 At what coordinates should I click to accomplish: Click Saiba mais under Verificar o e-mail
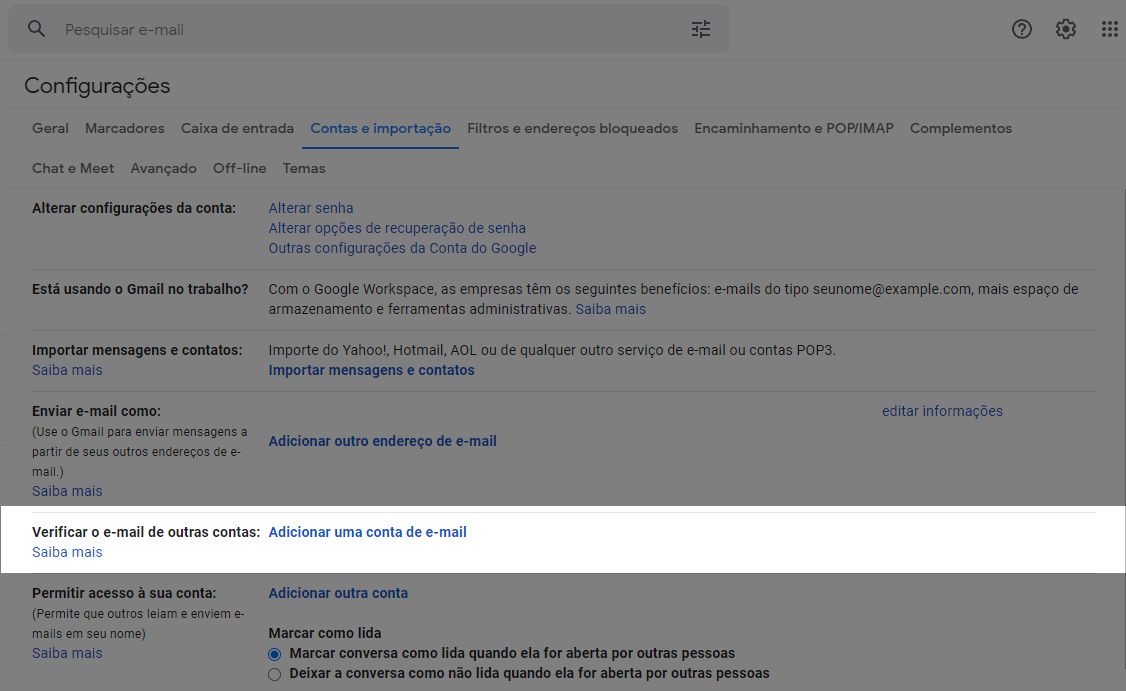(x=67, y=552)
